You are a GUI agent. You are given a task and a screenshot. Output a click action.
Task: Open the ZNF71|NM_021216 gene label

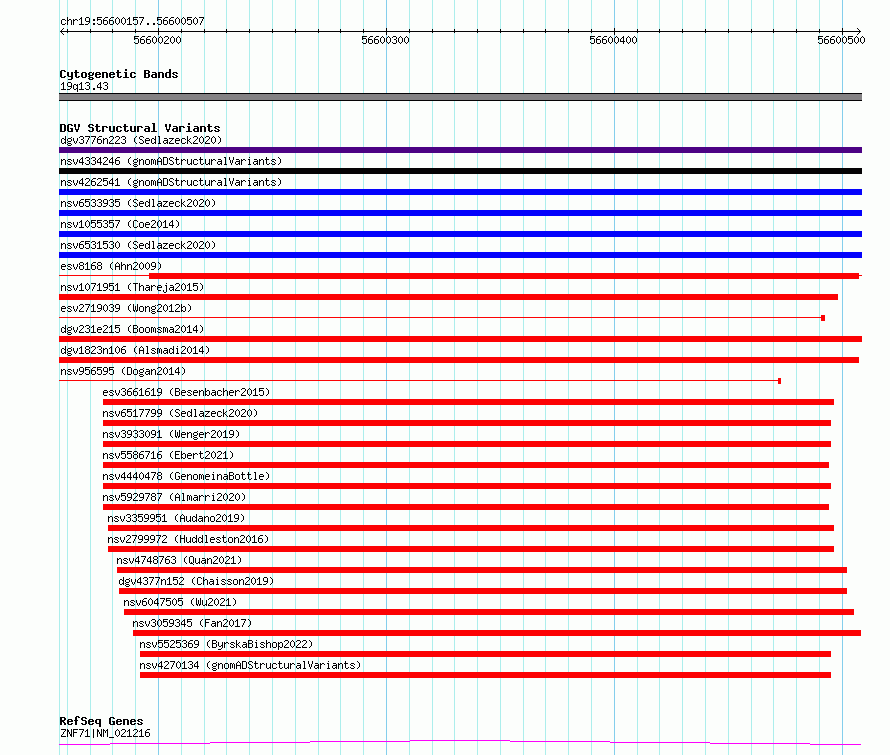pos(105,733)
